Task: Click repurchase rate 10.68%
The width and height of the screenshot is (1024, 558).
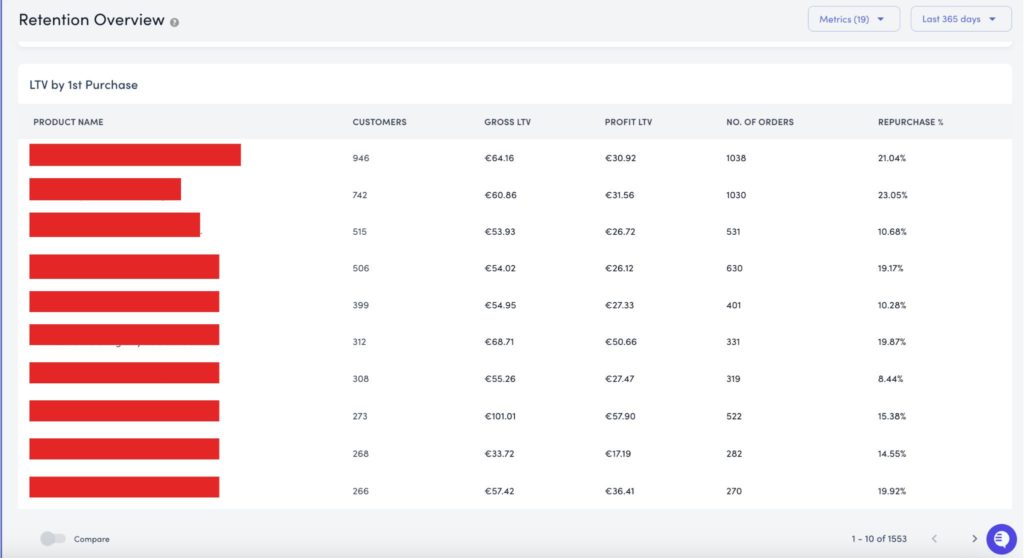Action: coord(892,231)
